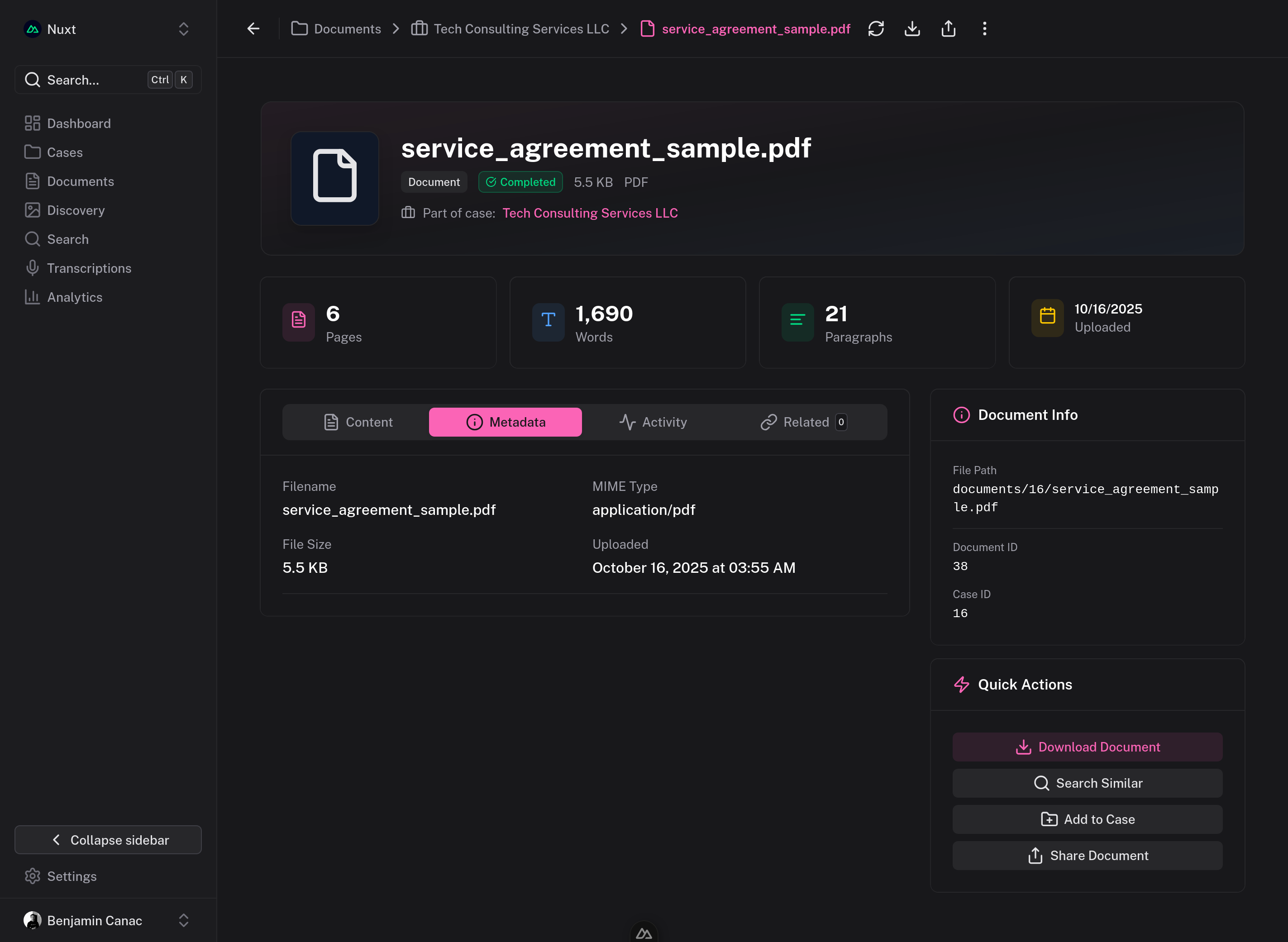Image resolution: width=1288 pixels, height=942 pixels.
Task: Open Transcriptions from the sidebar
Action: tap(89, 268)
